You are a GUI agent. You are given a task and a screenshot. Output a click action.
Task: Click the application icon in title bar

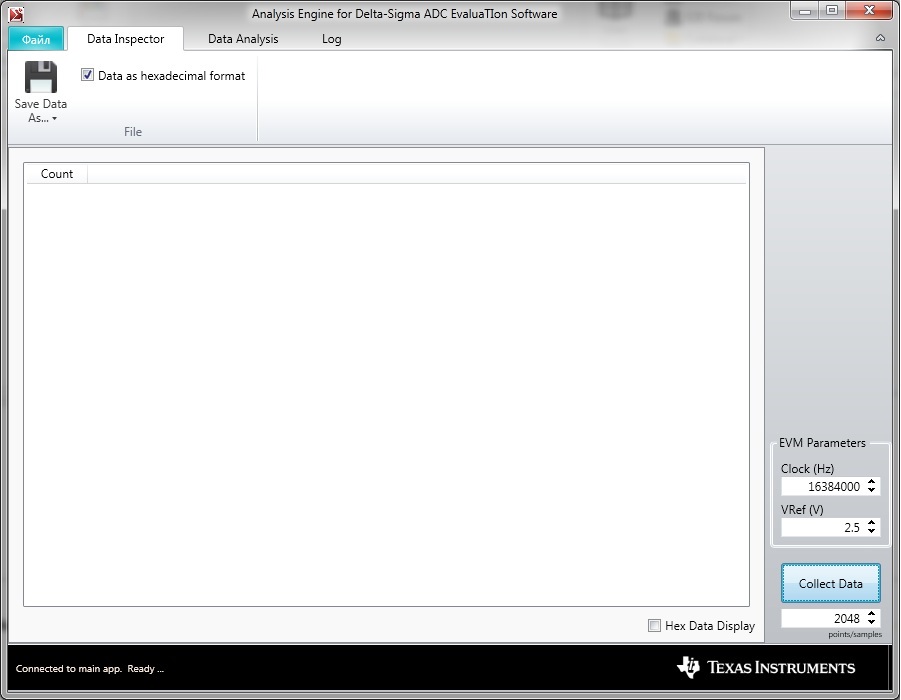click(x=16, y=14)
